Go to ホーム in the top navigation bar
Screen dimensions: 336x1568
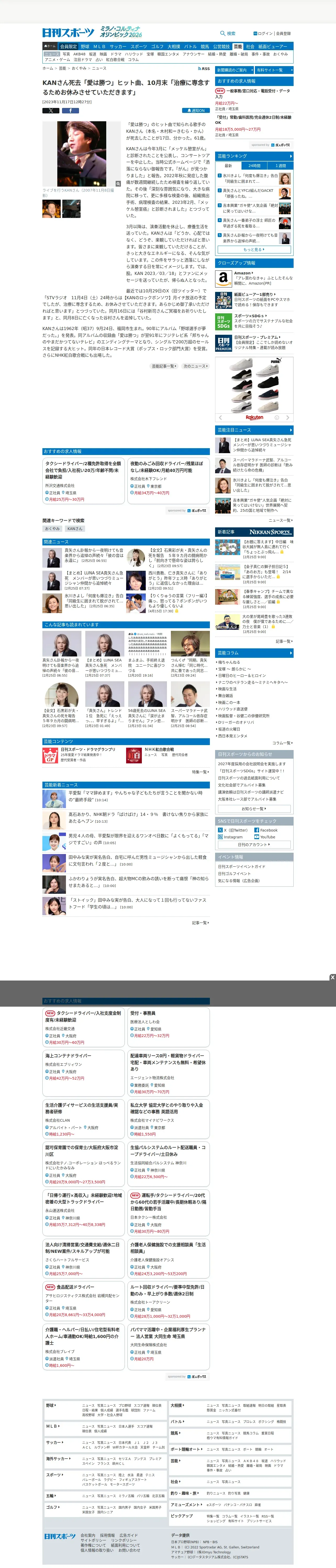50,46
